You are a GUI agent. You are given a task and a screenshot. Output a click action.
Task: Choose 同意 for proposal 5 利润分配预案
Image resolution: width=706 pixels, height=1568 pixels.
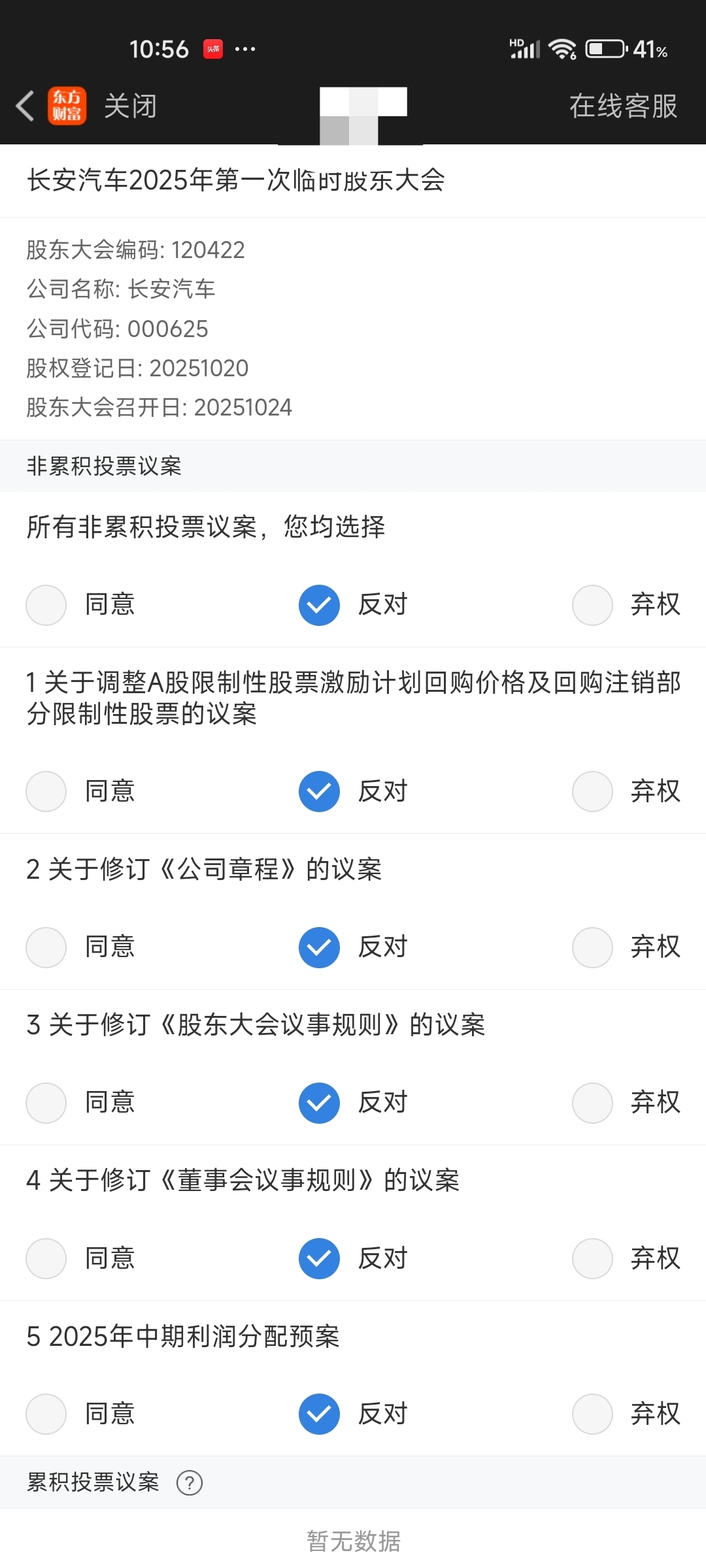[x=46, y=1414]
